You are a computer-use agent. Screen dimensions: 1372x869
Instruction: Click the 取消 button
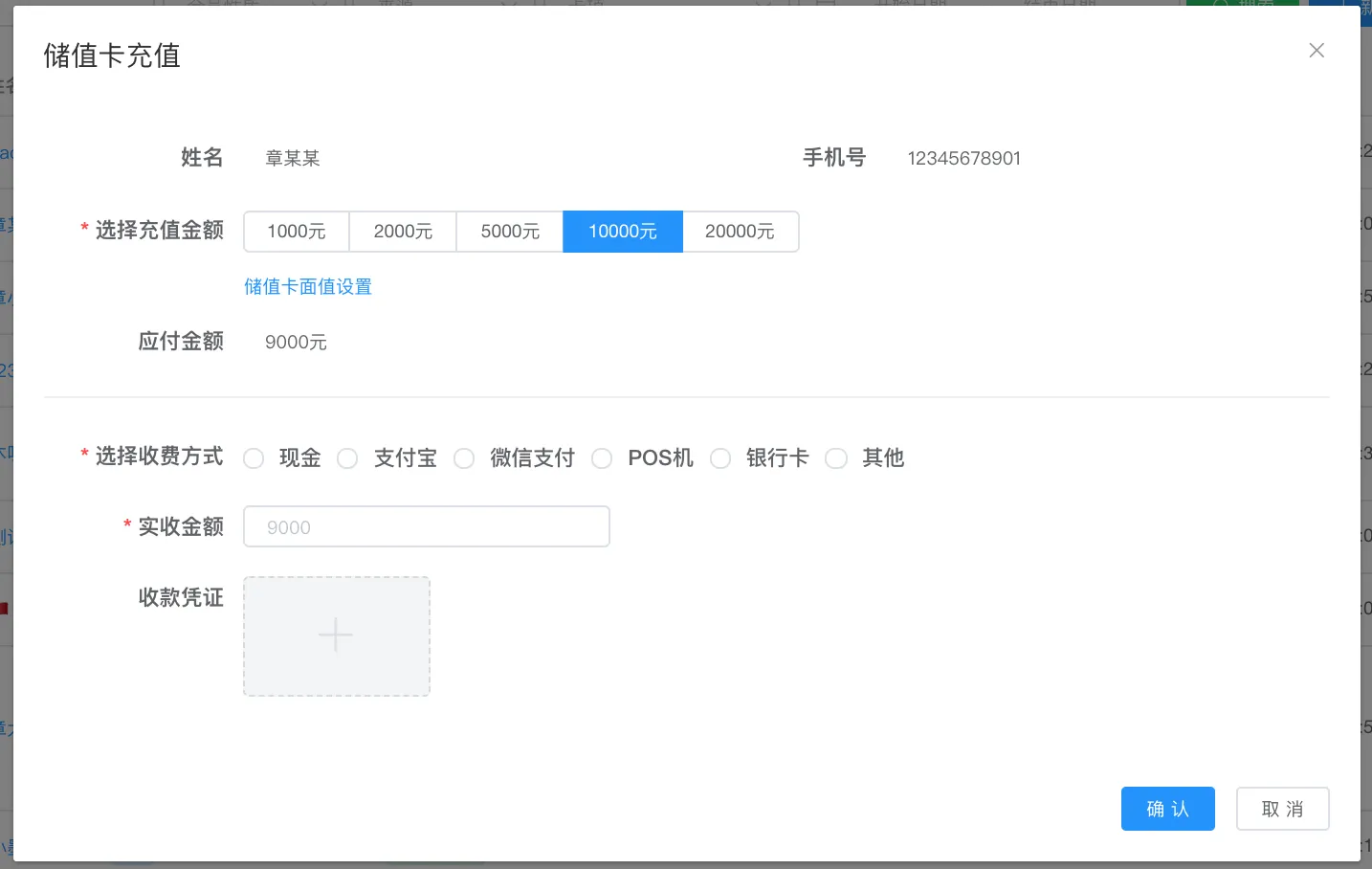tap(1282, 809)
